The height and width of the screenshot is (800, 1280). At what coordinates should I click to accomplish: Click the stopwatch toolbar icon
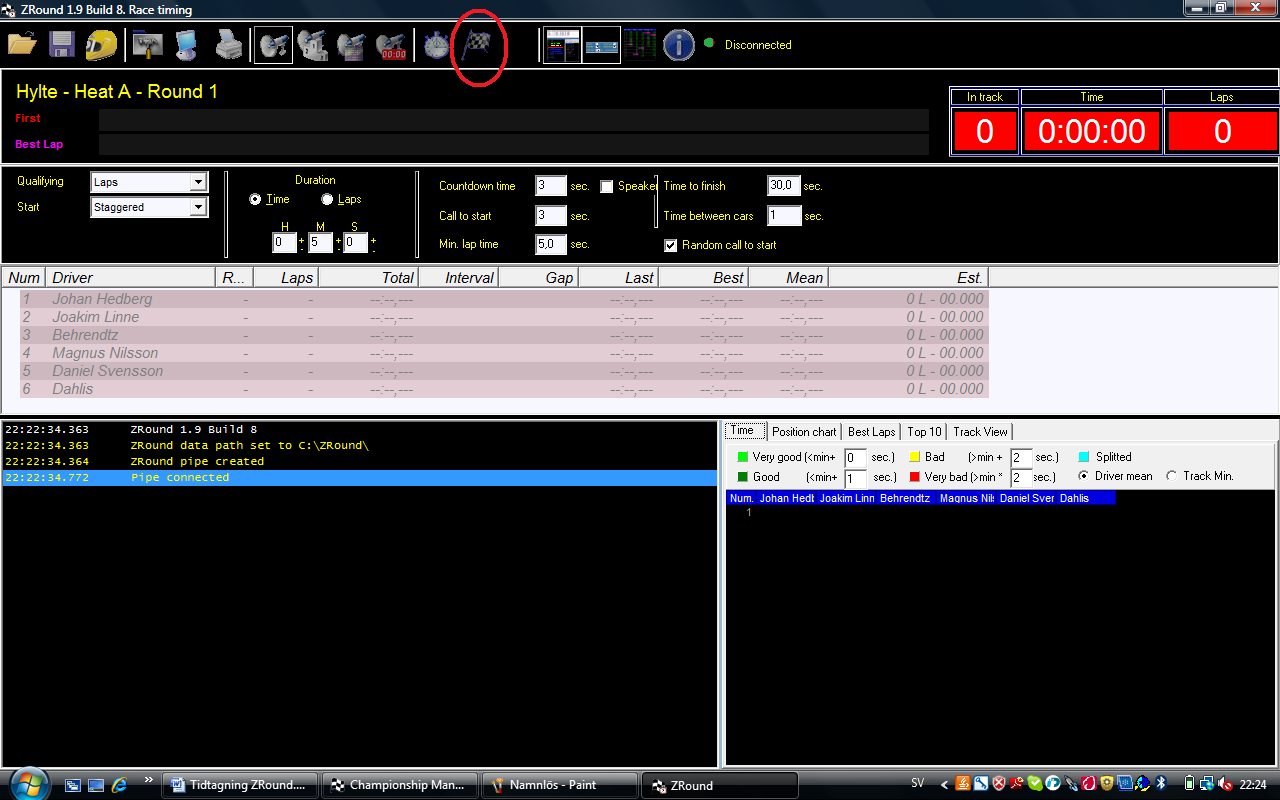pos(436,45)
